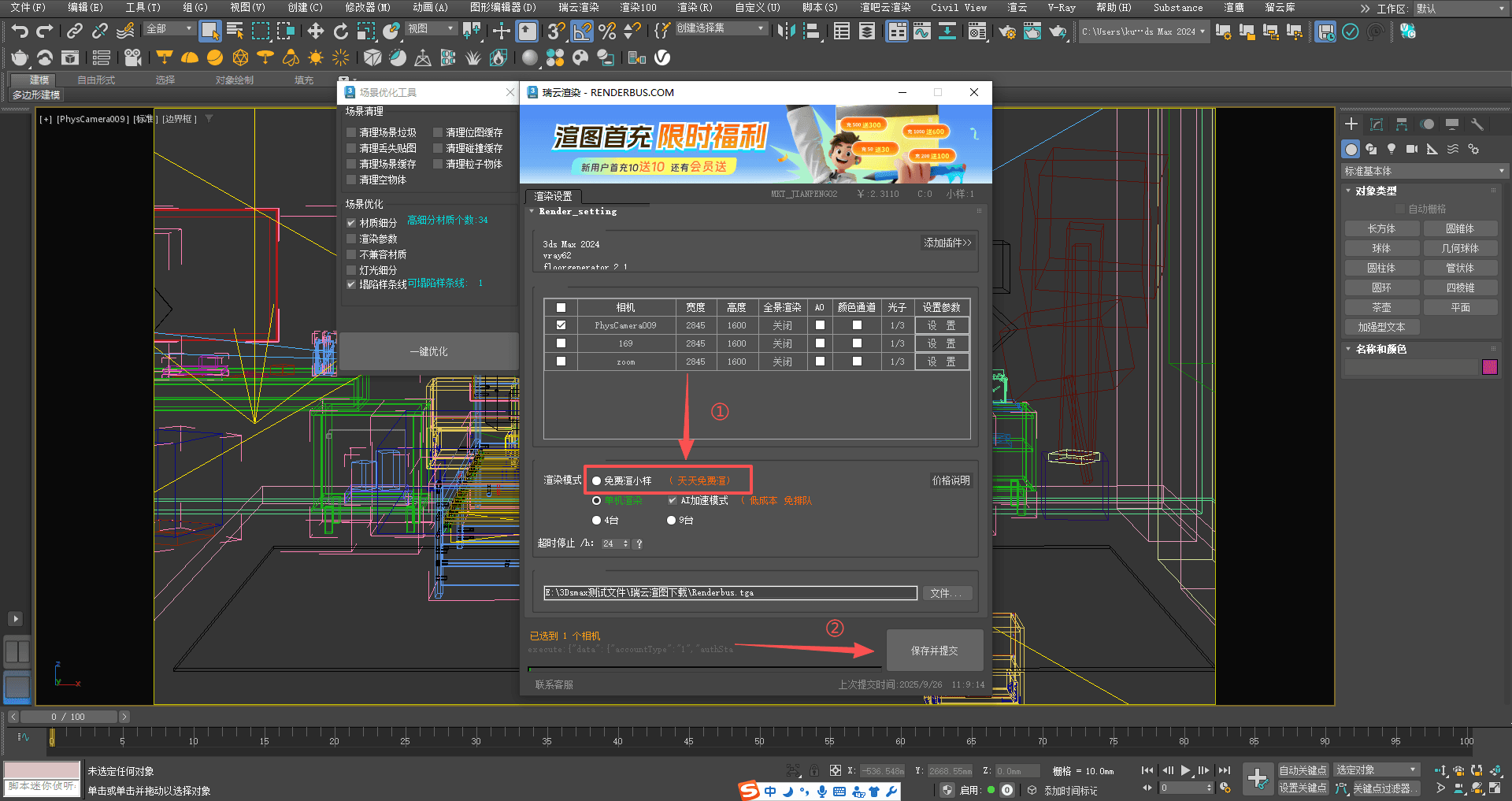1512x801 pixels.
Task: Open Render Setup teapot gear icon
Action: pyautogui.click(x=1006, y=32)
